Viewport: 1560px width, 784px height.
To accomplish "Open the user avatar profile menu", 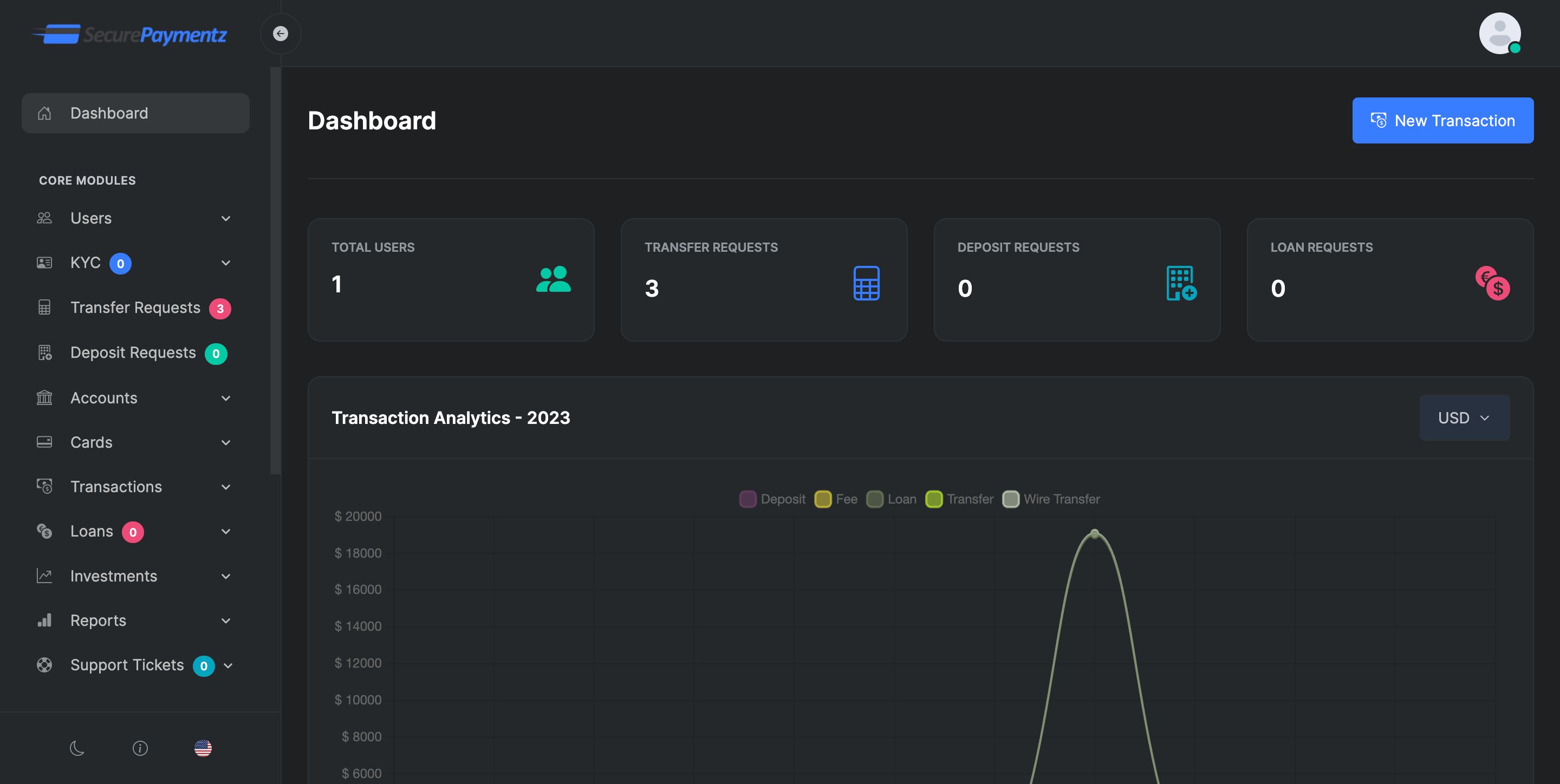I will [1499, 33].
